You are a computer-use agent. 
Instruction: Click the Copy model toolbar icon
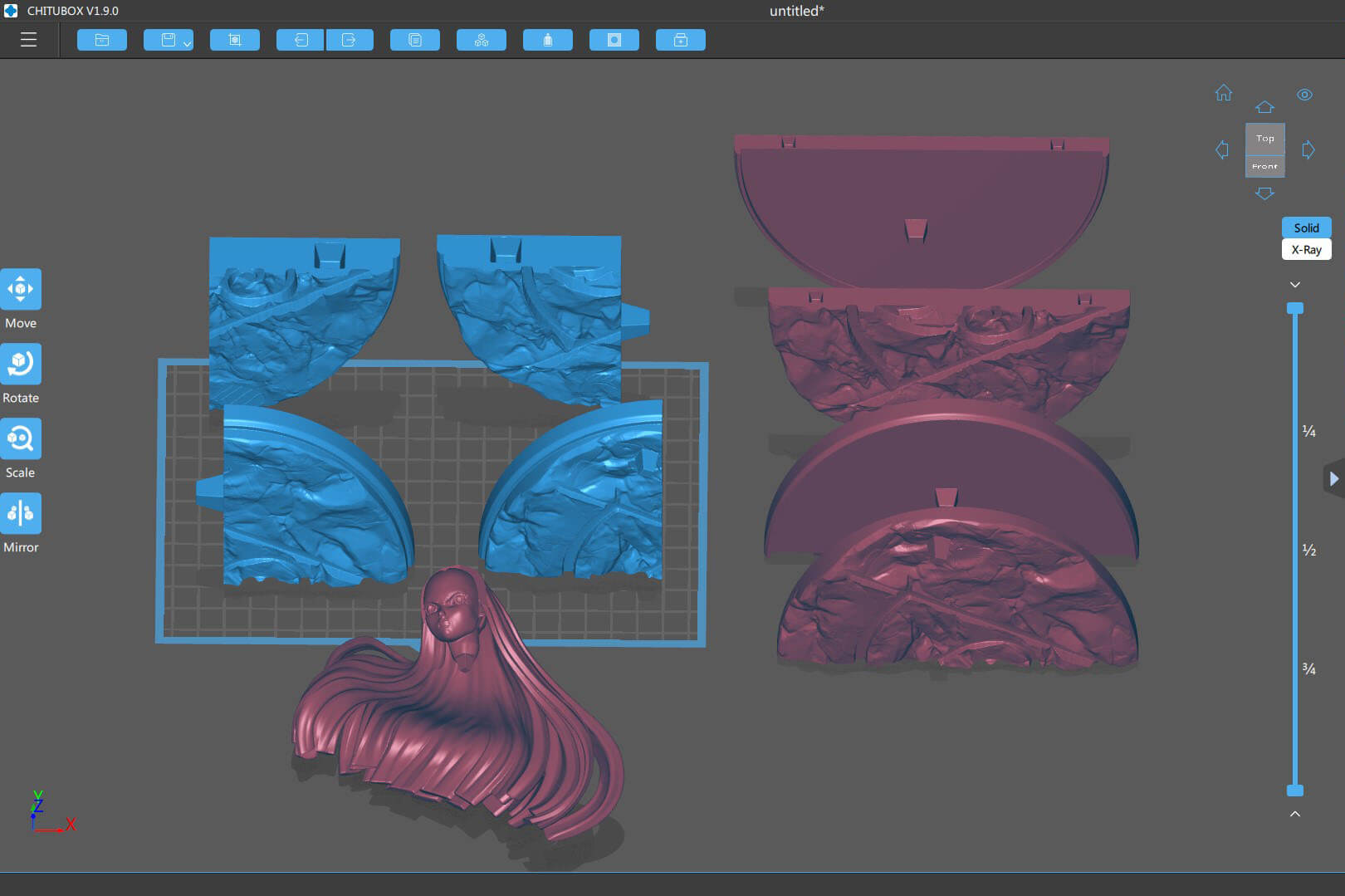coord(415,40)
